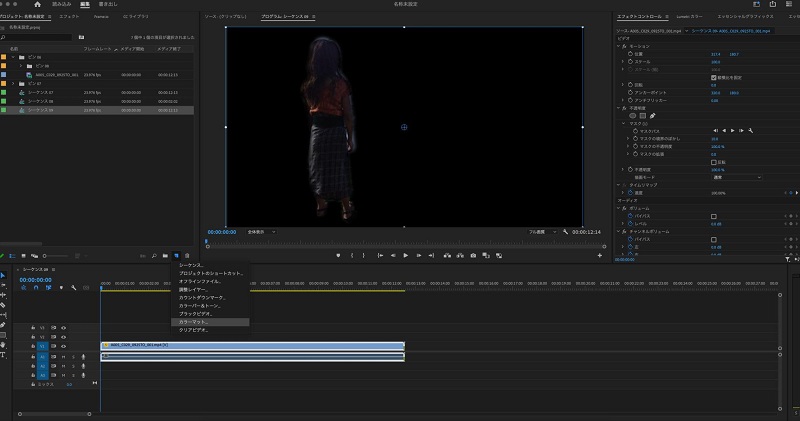Viewport: 800px width, 421px height.
Task: Open the Program monitor button editor plus
Action: 599,256
